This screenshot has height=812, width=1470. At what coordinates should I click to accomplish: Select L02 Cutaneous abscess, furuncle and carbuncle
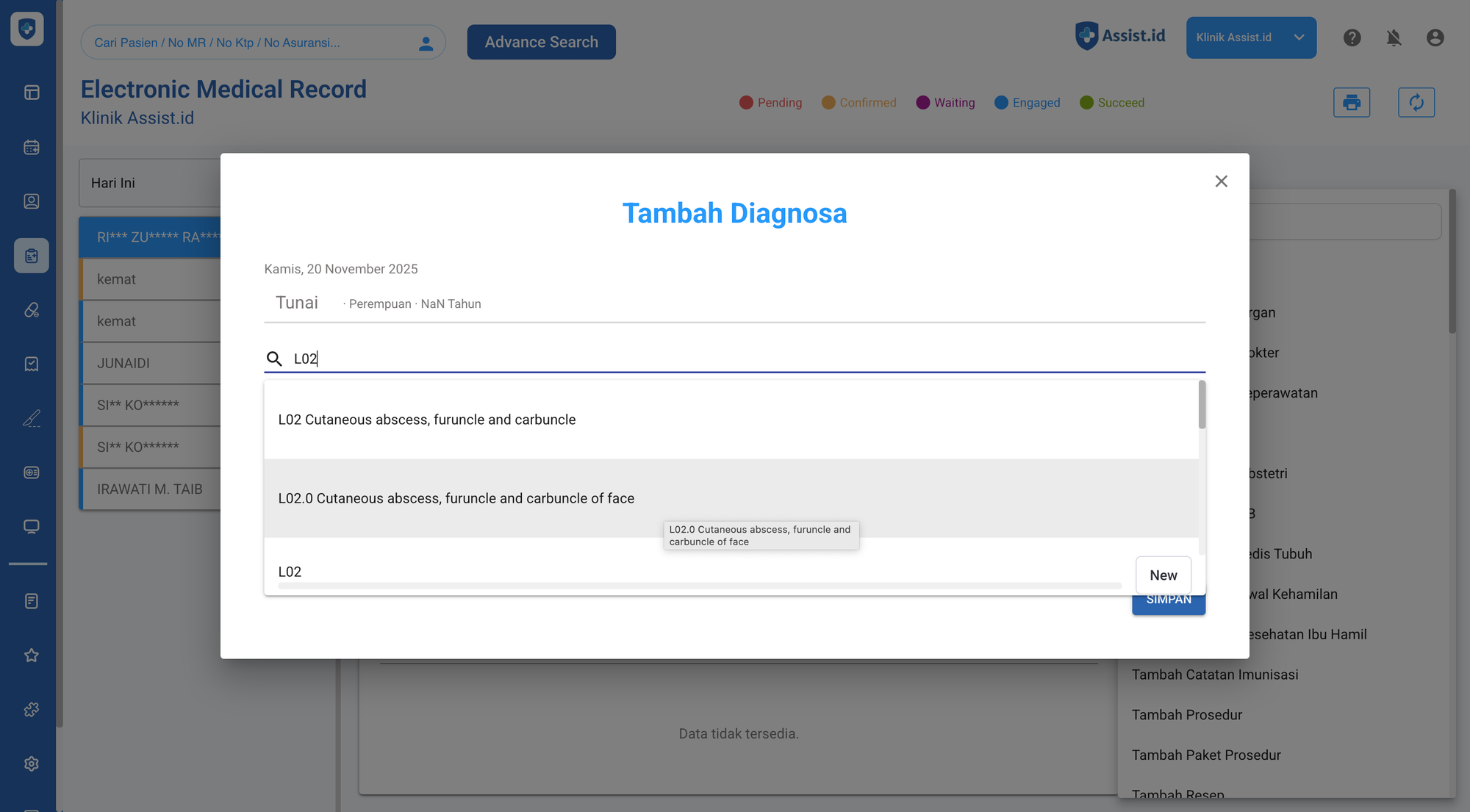click(426, 420)
